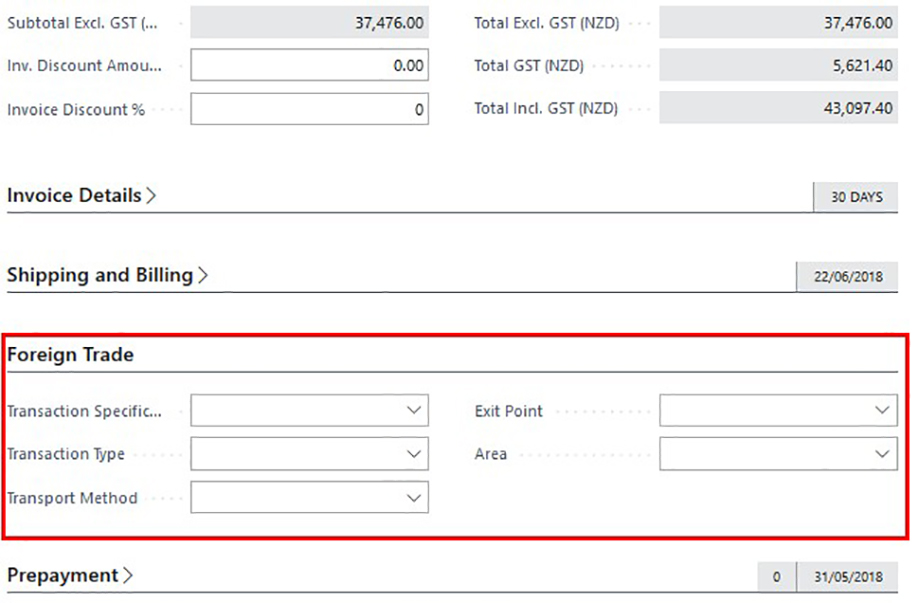Edit the Invoice Discount % field
918x603 pixels.
tap(309, 109)
